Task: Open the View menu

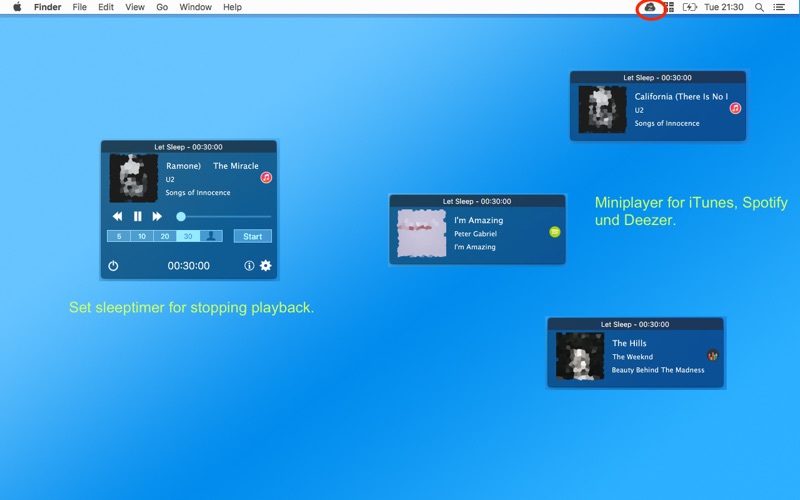Action: pyautogui.click(x=135, y=7)
